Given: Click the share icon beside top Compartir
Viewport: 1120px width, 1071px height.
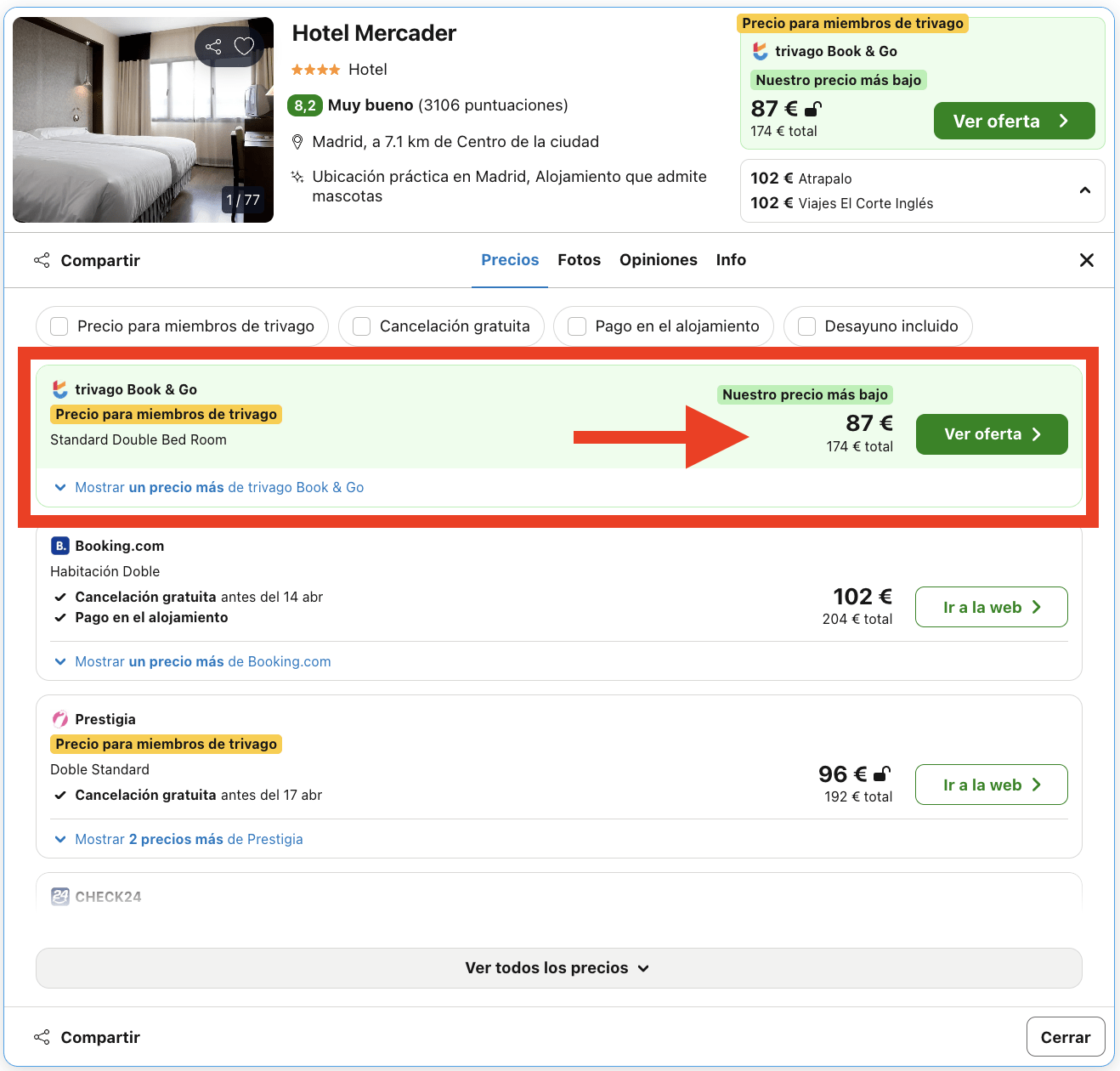Looking at the screenshot, I should [x=42, y=260].
